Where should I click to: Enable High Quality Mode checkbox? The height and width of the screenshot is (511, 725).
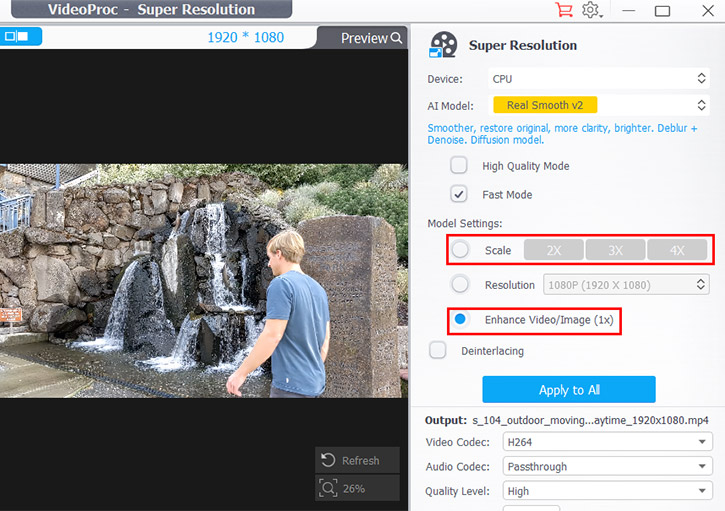pyautogui.click(x=459, y=165)
